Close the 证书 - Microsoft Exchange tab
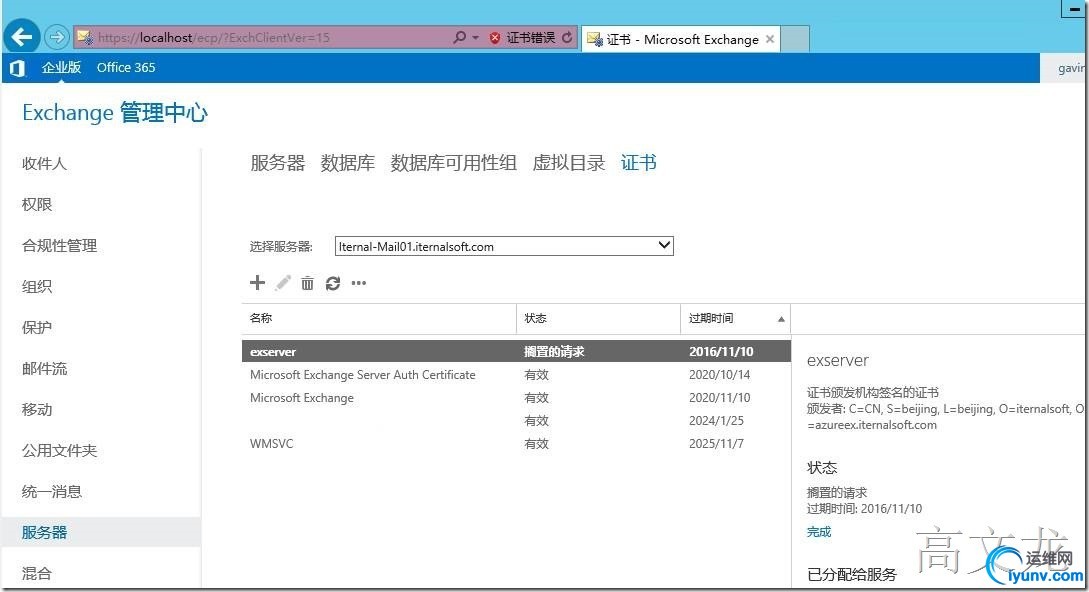The height and width of the screenshot is (592, 1089). pos(770,39)
